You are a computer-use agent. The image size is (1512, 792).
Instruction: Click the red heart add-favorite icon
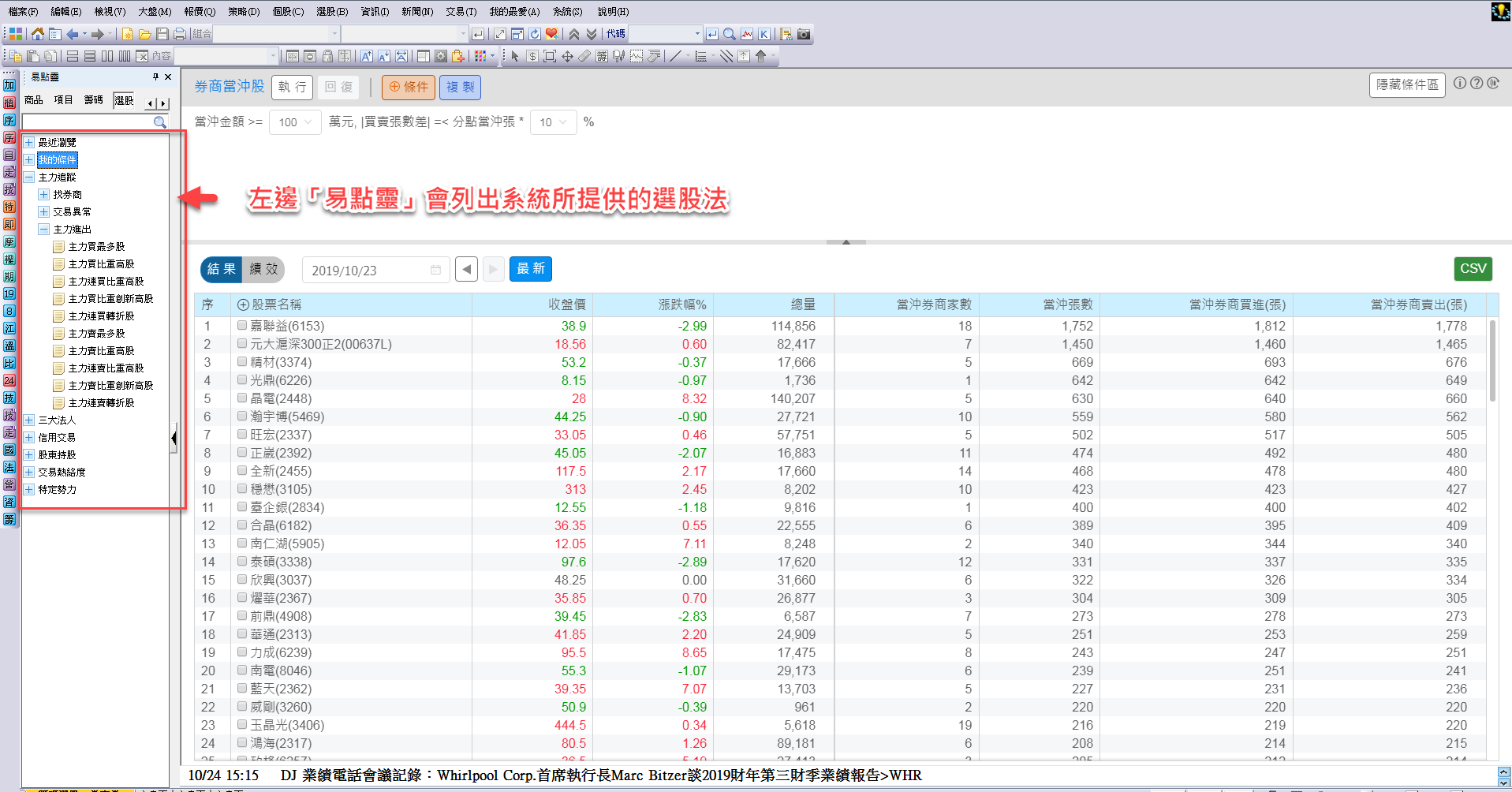(x=552, y=34)
